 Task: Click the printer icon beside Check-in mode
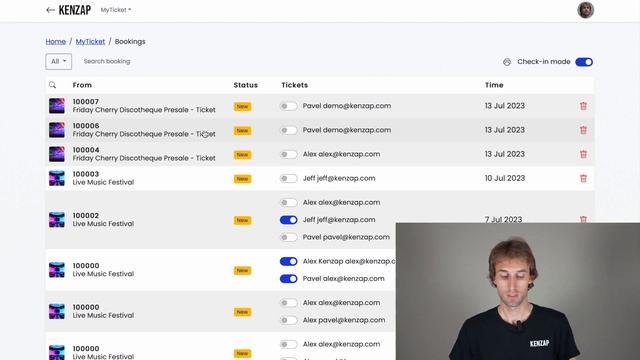point(507,62)
